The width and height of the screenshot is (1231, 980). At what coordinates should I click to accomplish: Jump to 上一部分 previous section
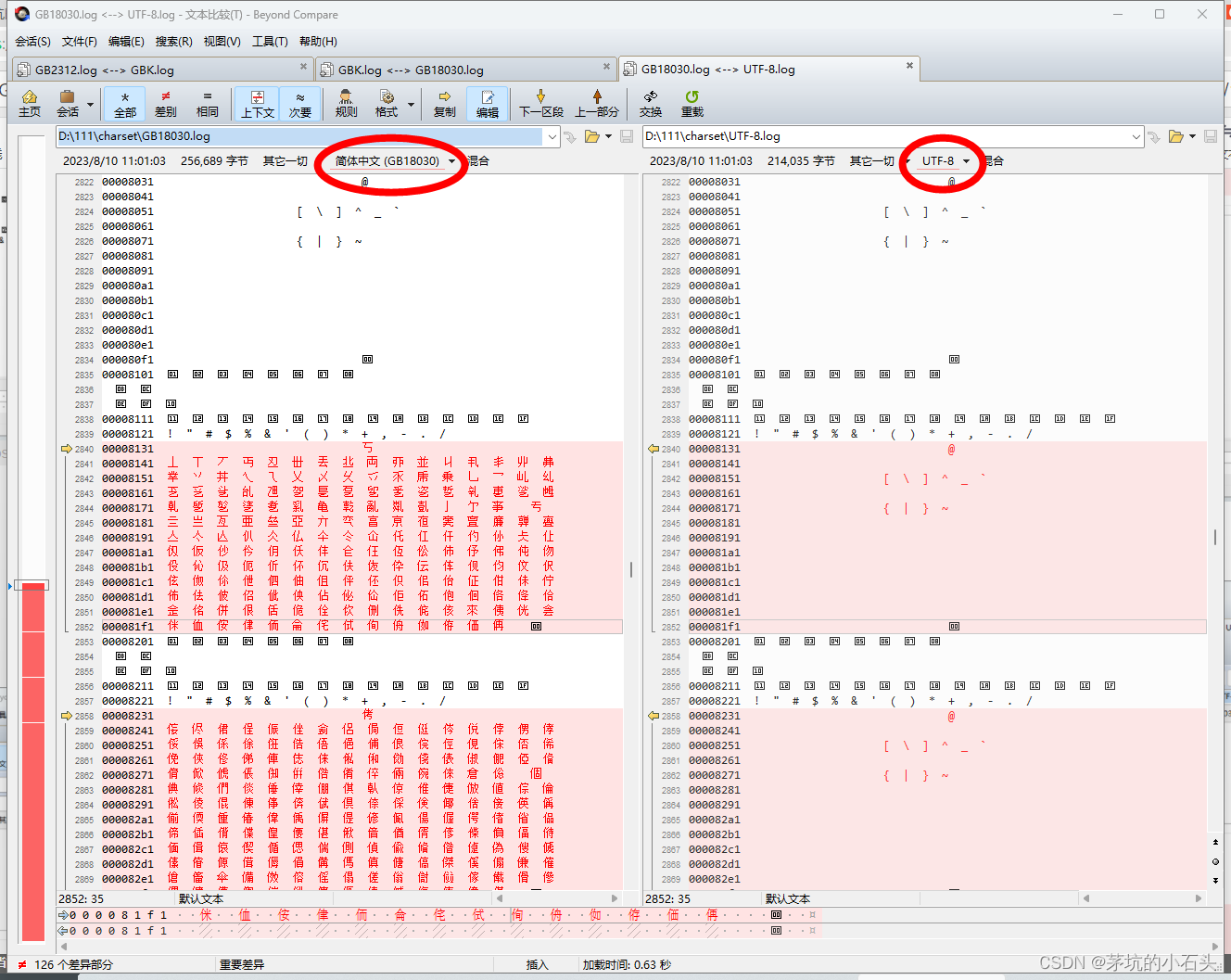(x=597, y=103)
